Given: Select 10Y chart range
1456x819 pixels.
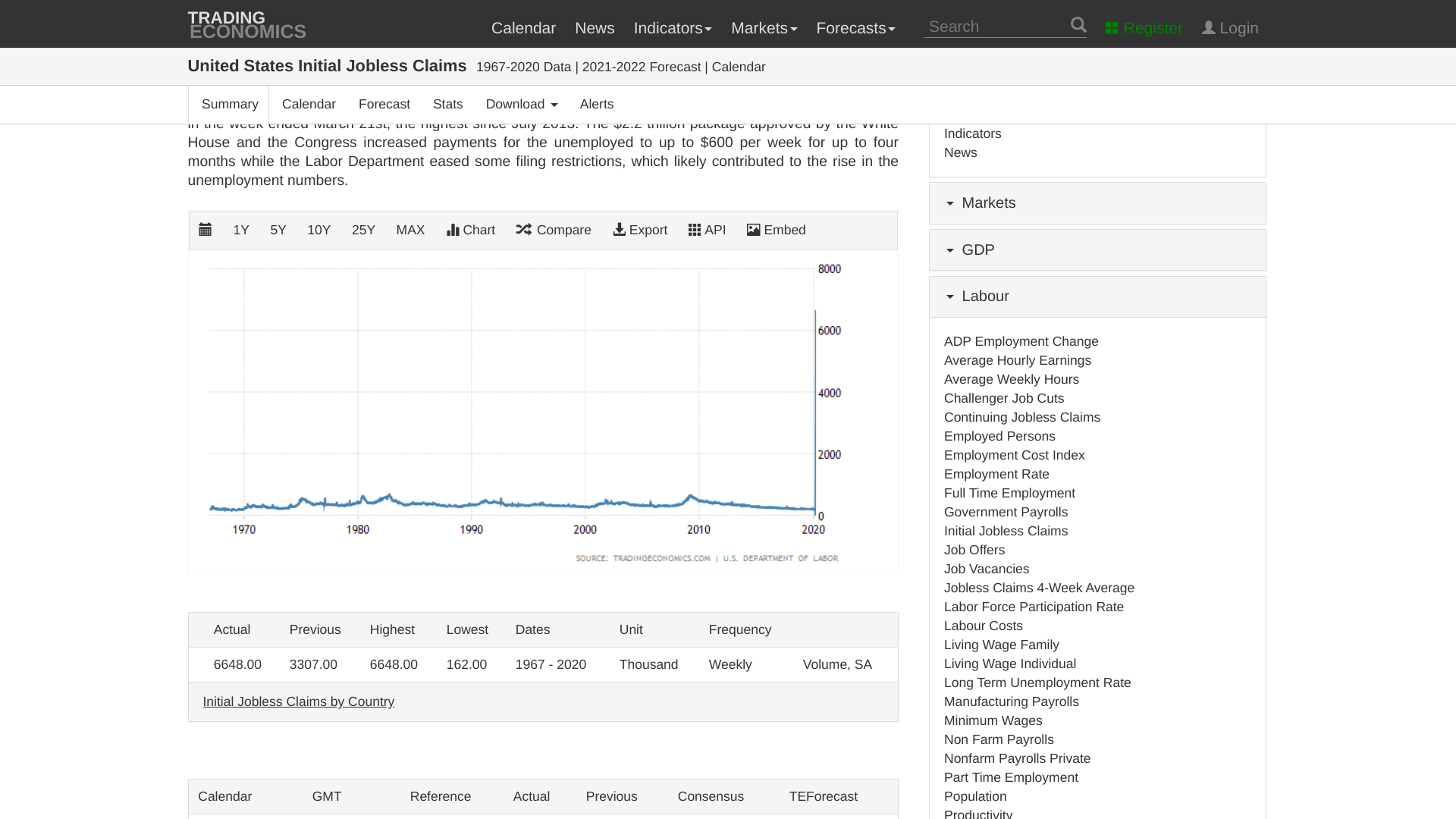Looking at the screenshot, I should [x=318, y=230].
